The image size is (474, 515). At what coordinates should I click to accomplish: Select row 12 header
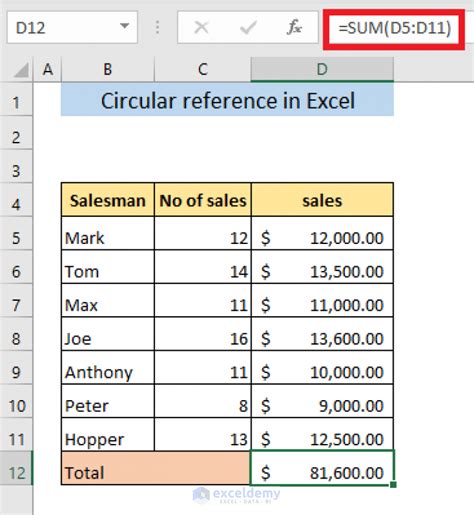pos(16,468)
